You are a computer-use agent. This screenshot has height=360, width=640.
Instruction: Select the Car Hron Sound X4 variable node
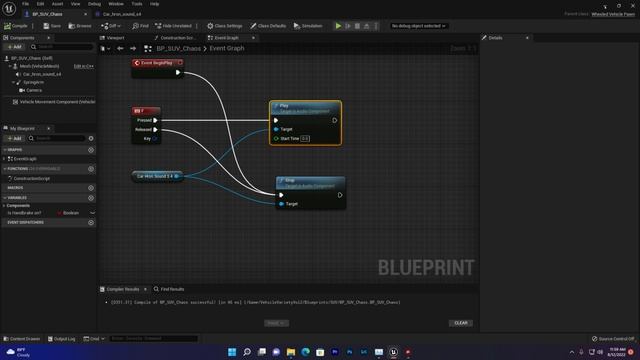pos(157,176)
